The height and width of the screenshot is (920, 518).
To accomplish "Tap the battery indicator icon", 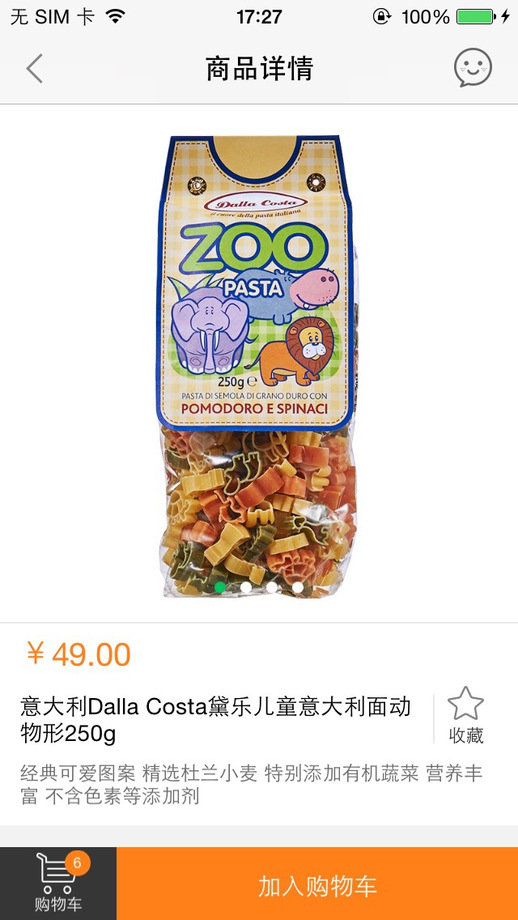I will point(475,16).
